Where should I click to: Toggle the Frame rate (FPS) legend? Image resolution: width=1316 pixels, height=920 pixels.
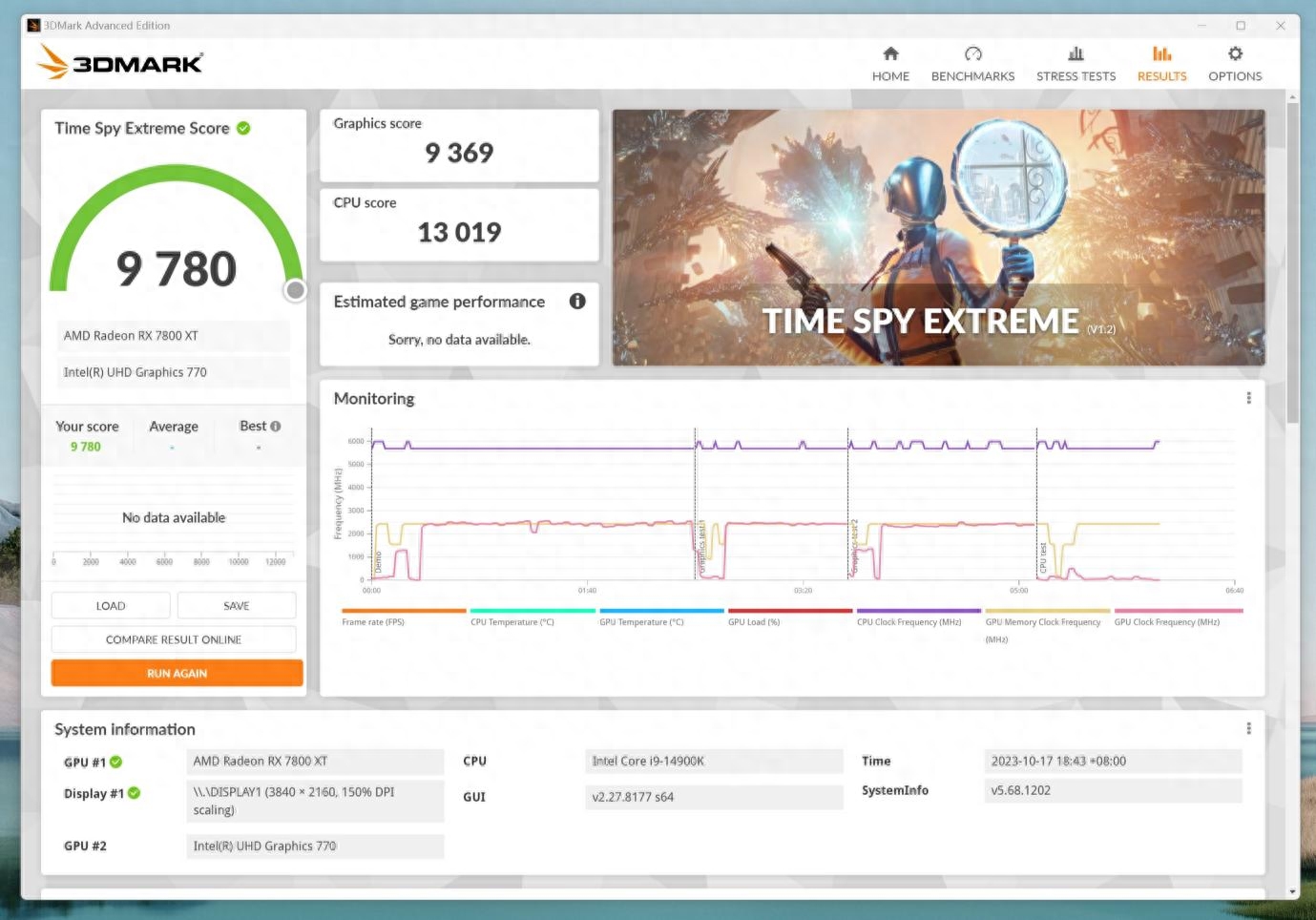[x=403, y=617]
